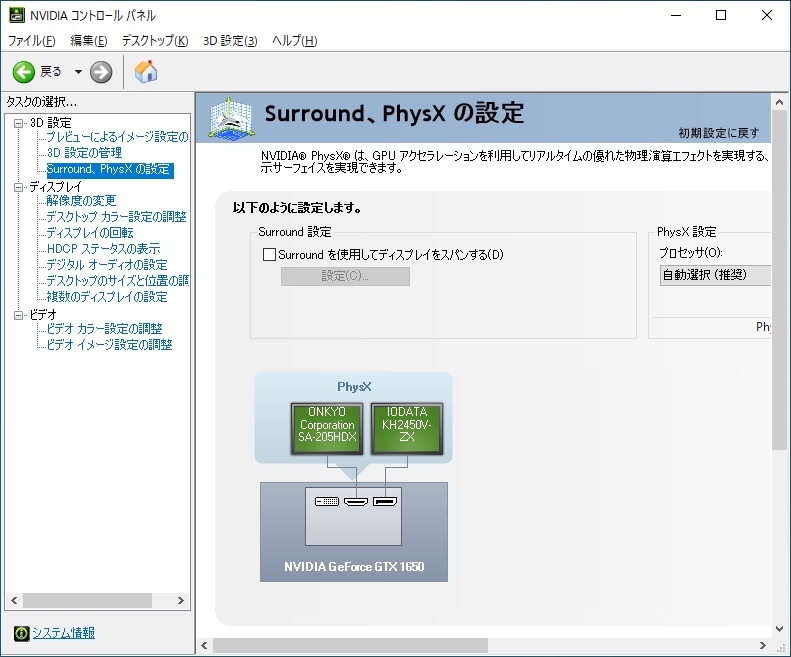The width and height of the screenshot is (791, 657).
Task: Open 3D 設定の管理 tree item
Action: click(84, 153)
